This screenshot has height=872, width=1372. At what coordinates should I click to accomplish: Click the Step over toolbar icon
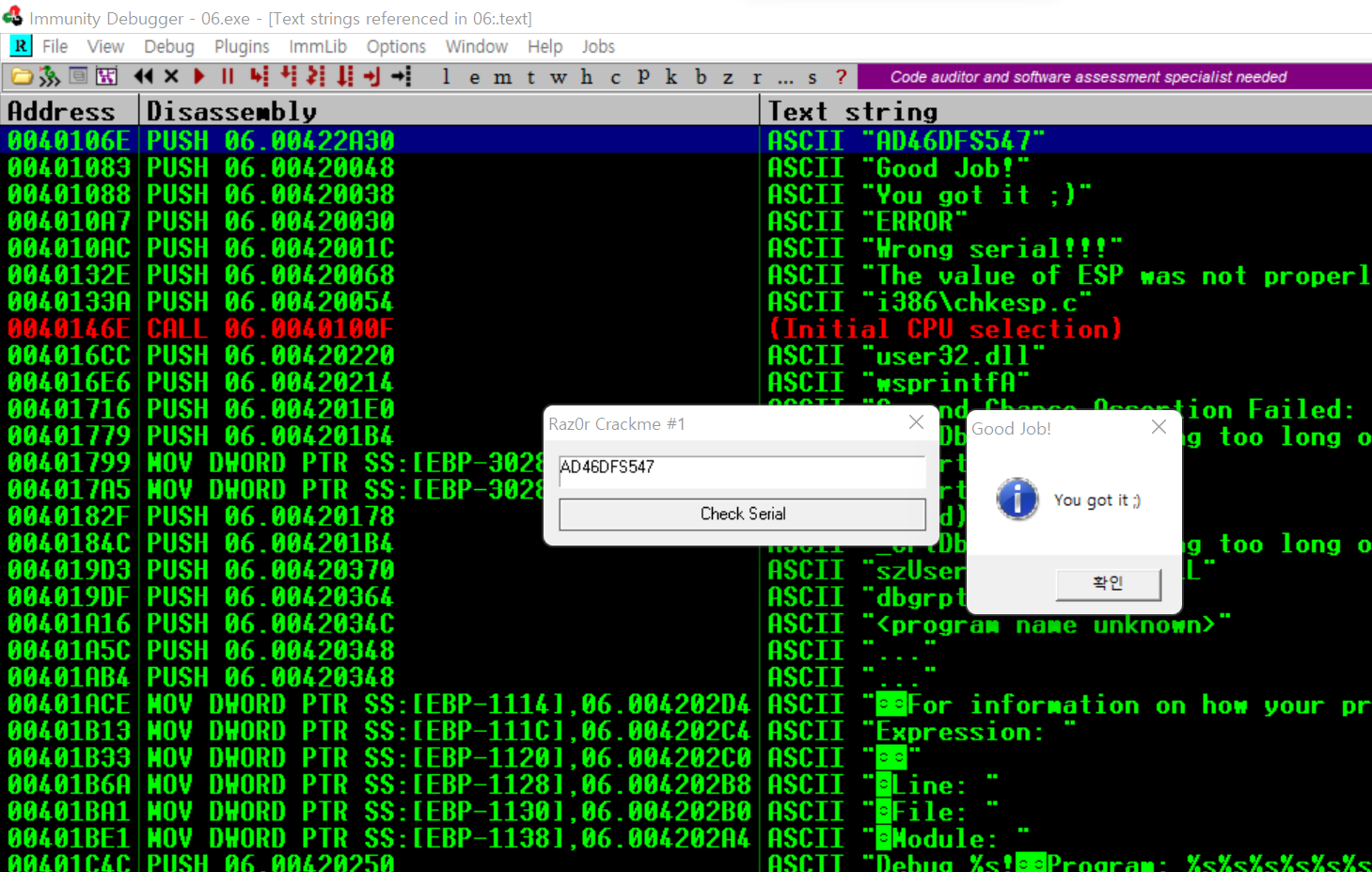[x=289, y=76]
